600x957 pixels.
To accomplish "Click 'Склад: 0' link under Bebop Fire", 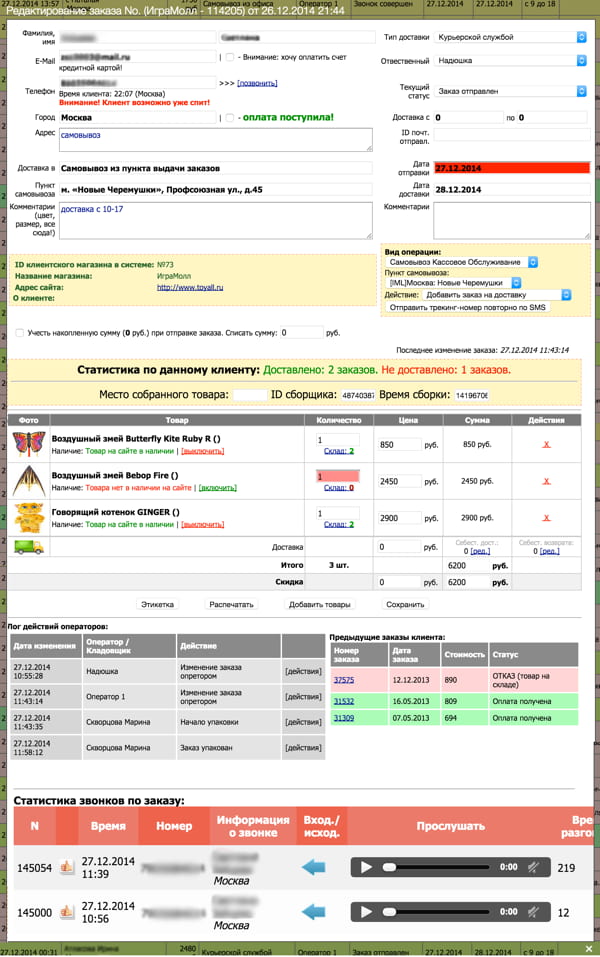I will [339, 488].
